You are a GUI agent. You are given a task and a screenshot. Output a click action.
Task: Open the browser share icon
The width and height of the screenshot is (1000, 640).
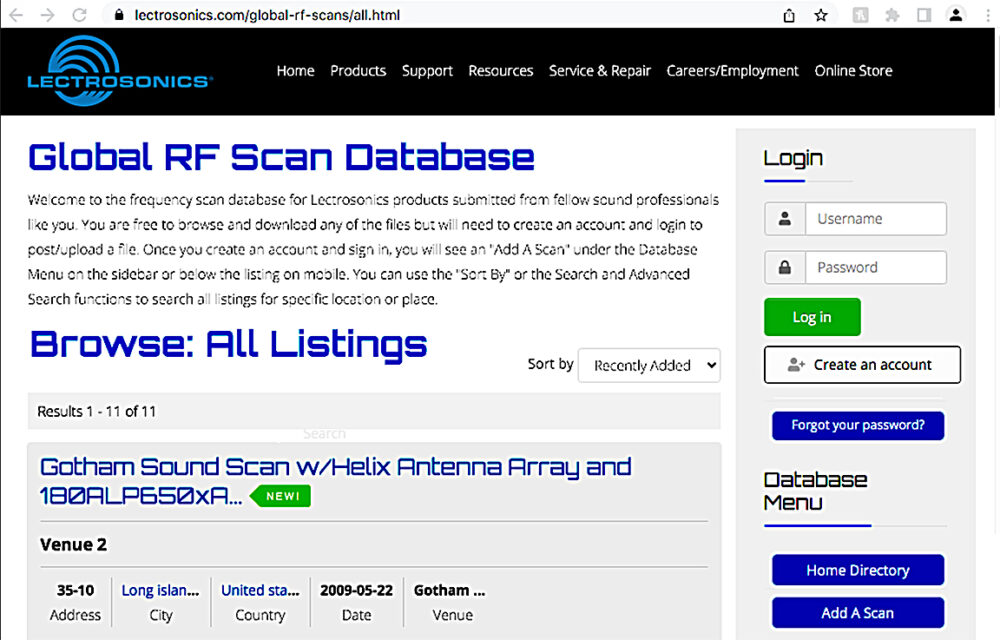787,16
